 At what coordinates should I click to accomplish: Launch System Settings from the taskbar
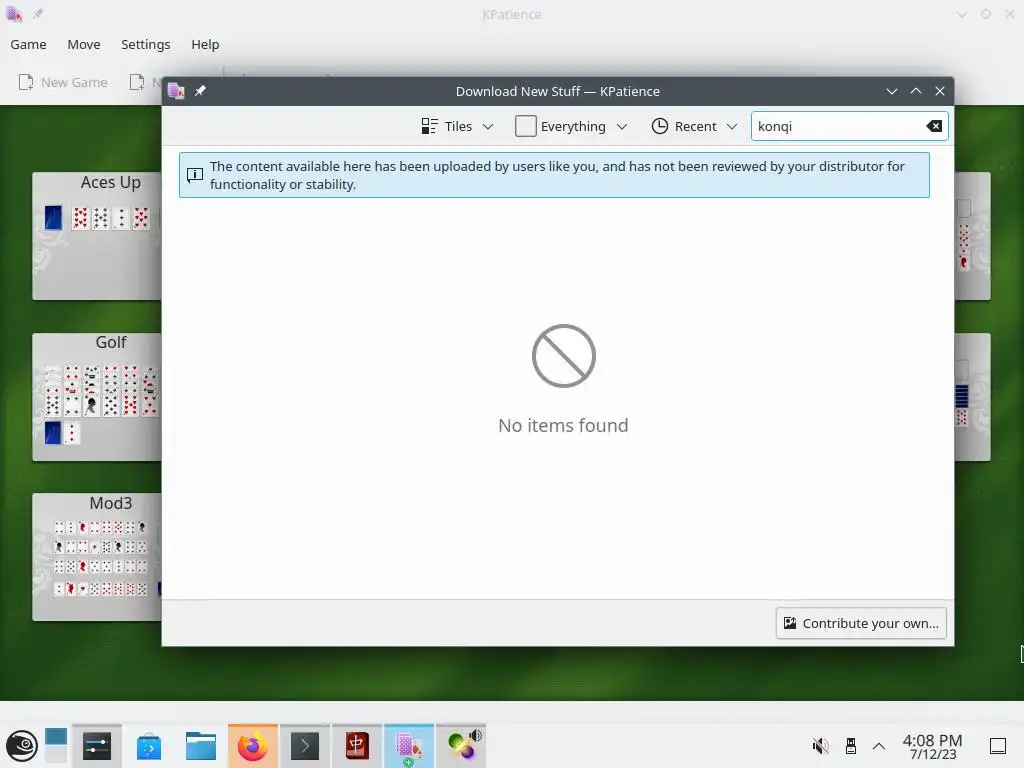click(x=97, y=746)
